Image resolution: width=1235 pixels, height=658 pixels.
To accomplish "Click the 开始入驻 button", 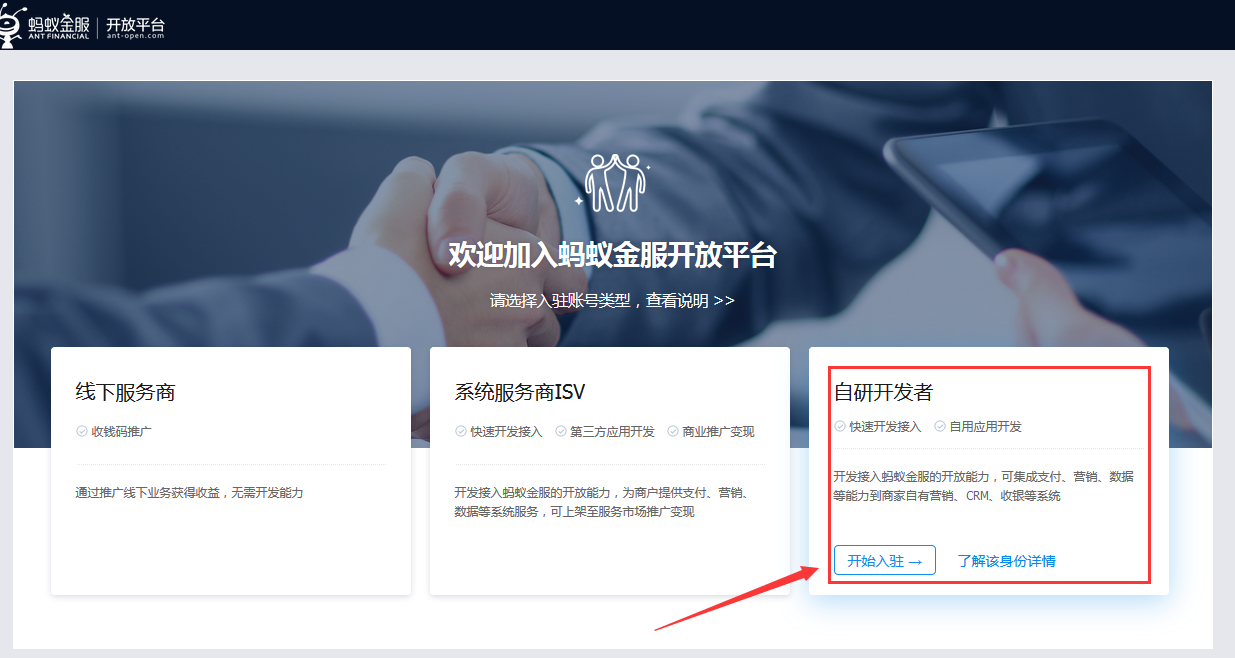I will click(x=884, y=561).
